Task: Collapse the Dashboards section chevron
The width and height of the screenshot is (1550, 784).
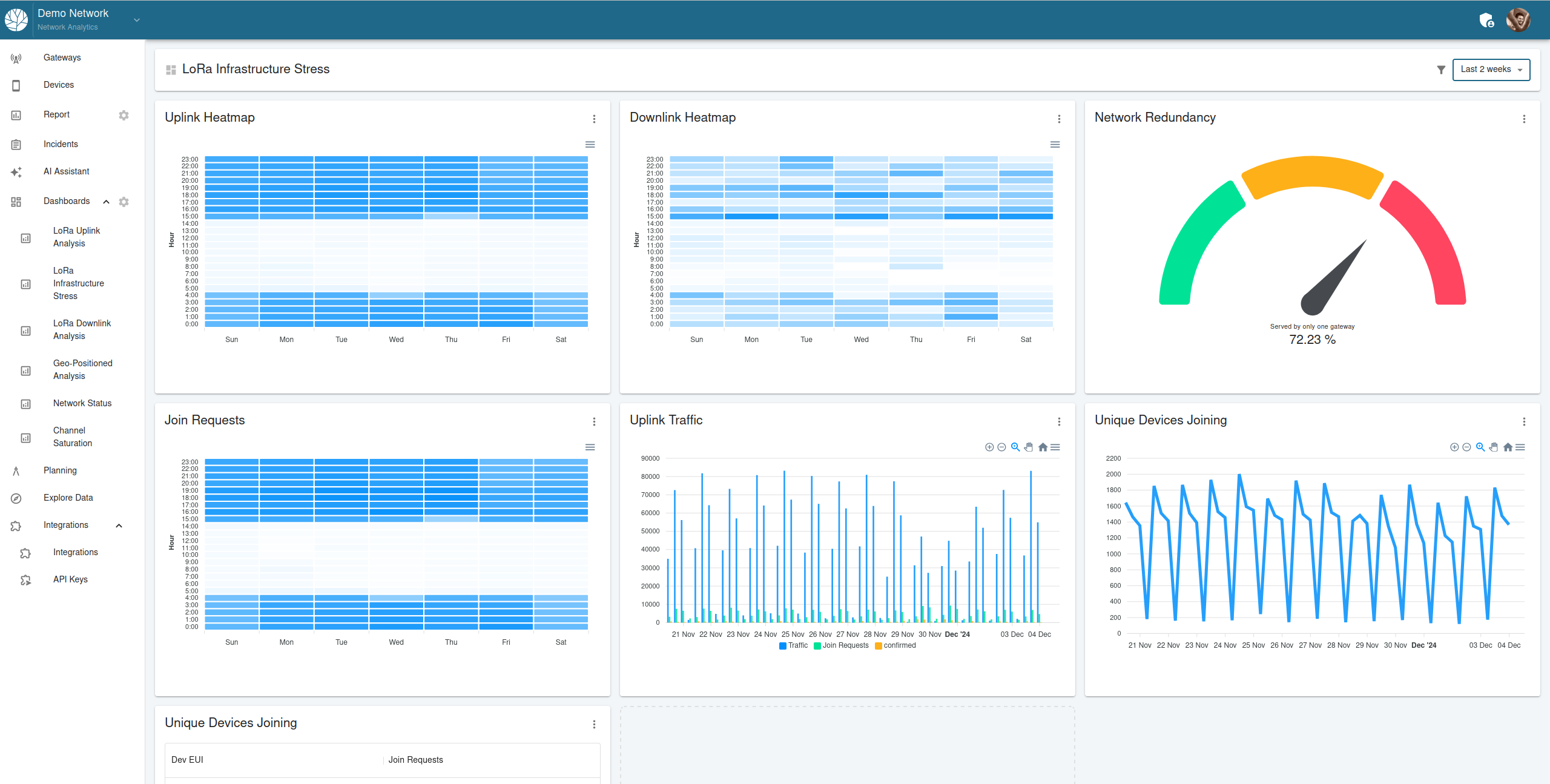Action: (107, 202)
